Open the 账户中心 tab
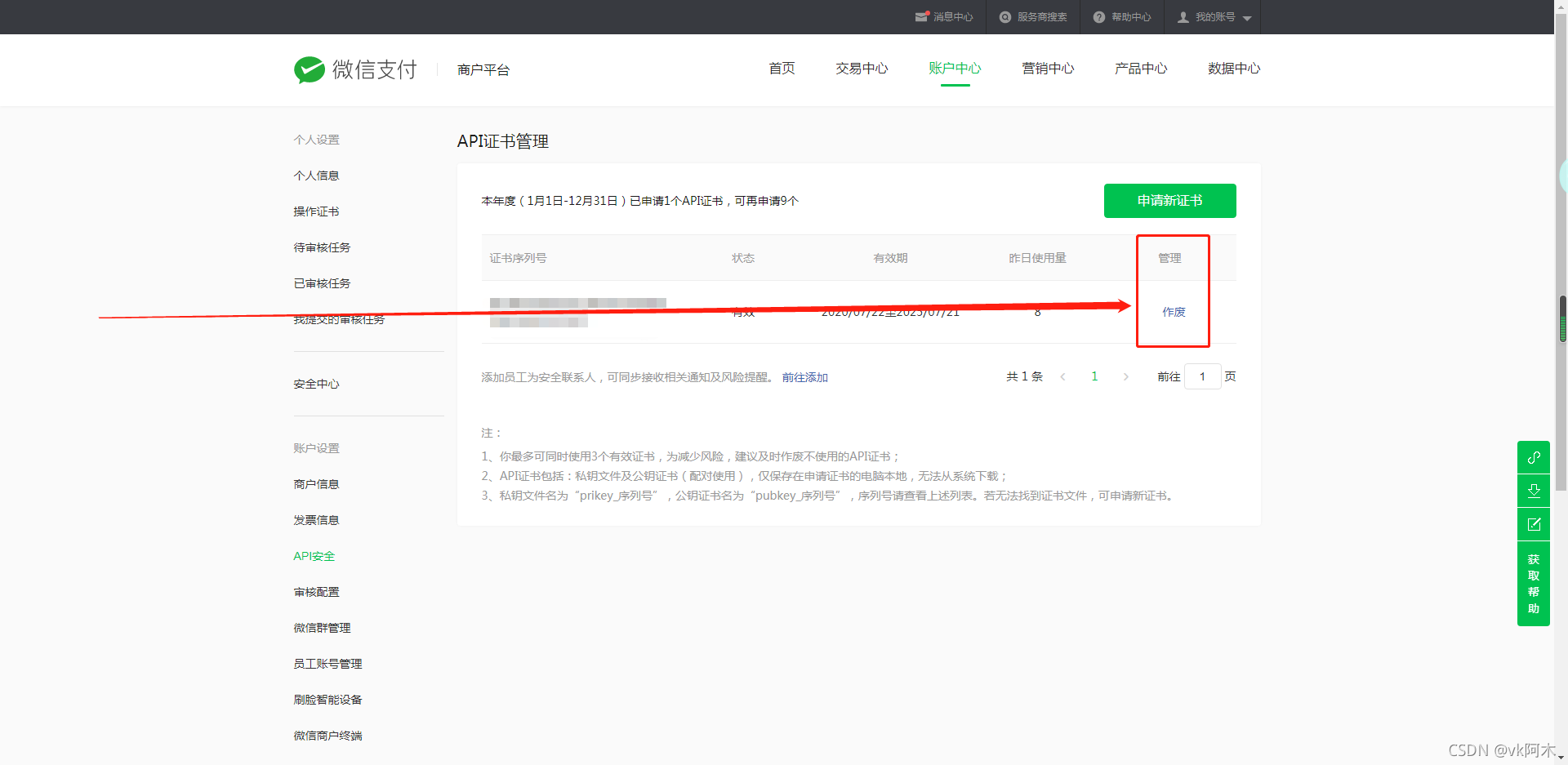Viewport: 1568px width, 765px height. pos(955,69)
